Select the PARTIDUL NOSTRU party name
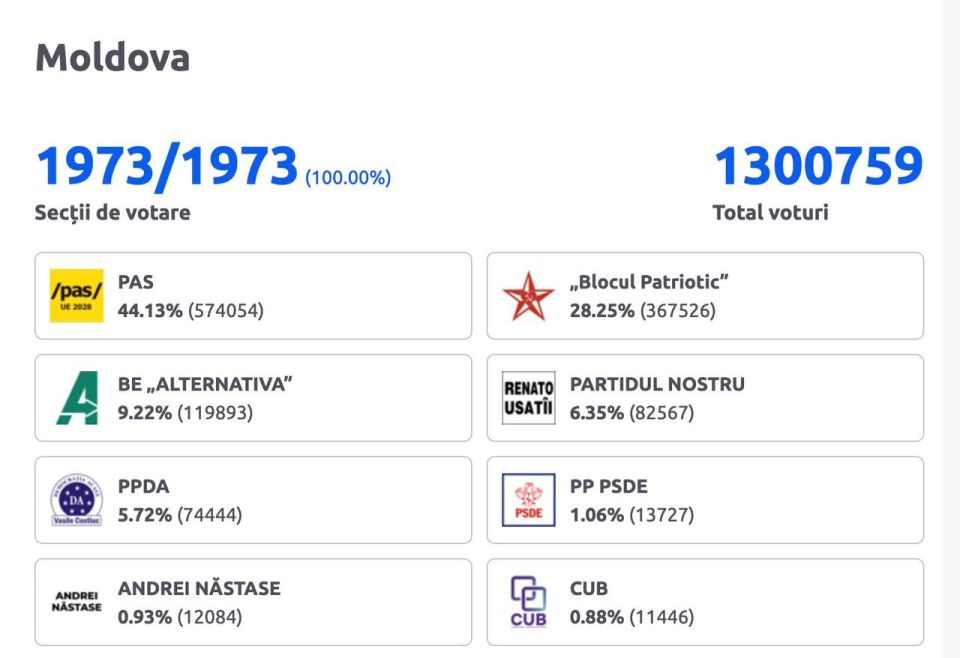 pos(657,384)
